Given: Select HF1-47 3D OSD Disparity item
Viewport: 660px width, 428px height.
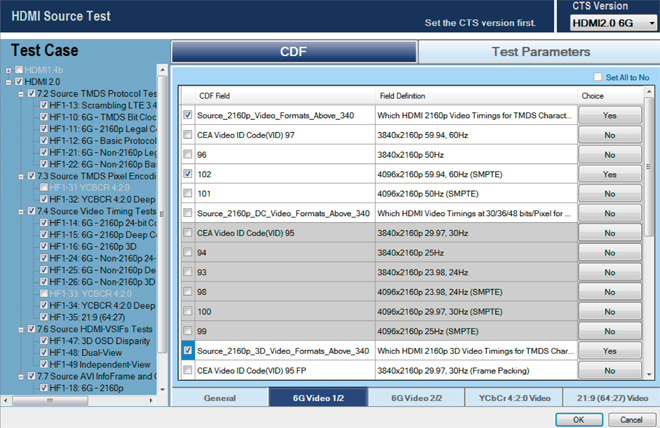Looking at the screenshot, I should pyautogui.click(x=100, y=341).
